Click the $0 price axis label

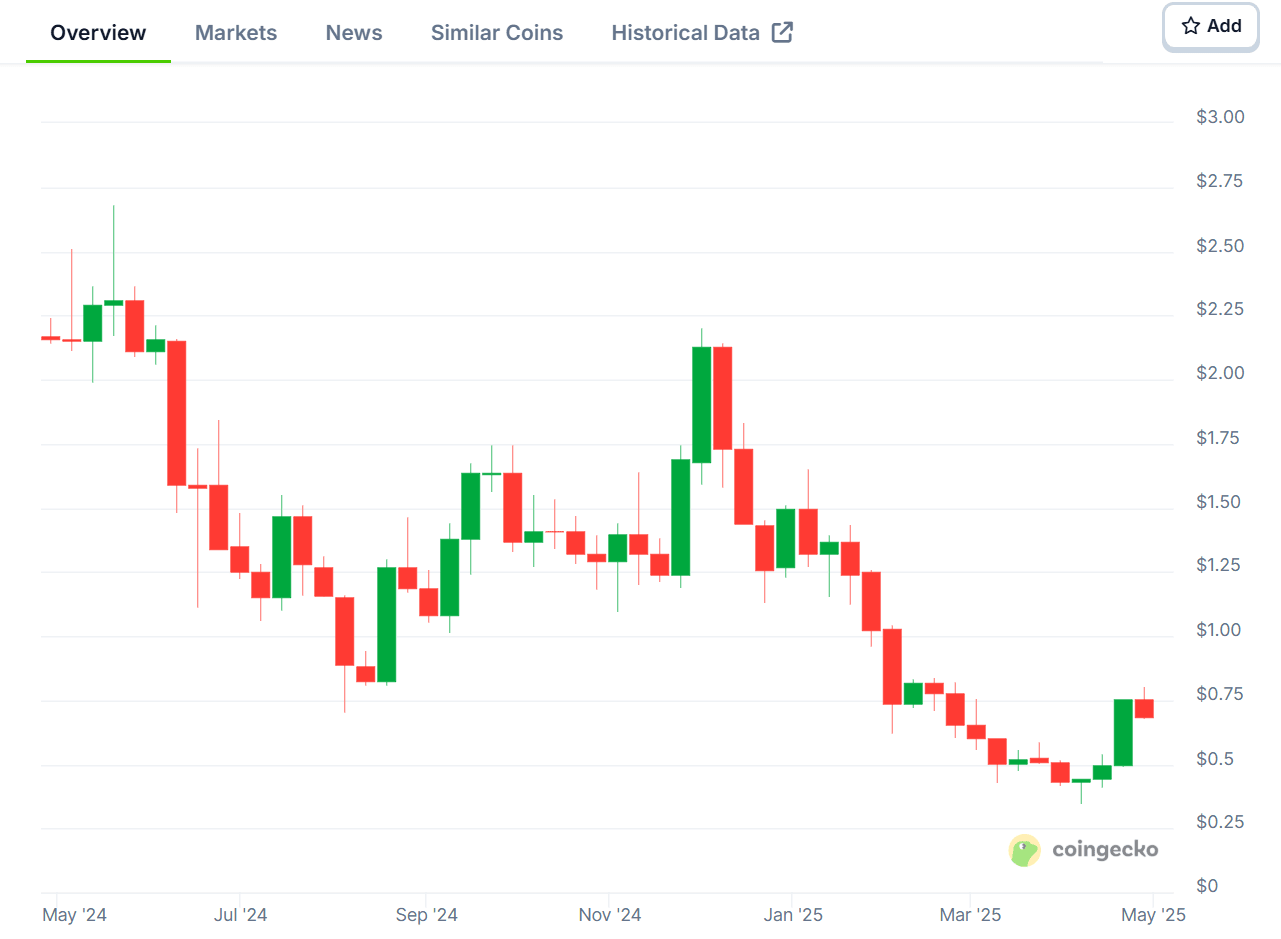(x=1207, y=886)
